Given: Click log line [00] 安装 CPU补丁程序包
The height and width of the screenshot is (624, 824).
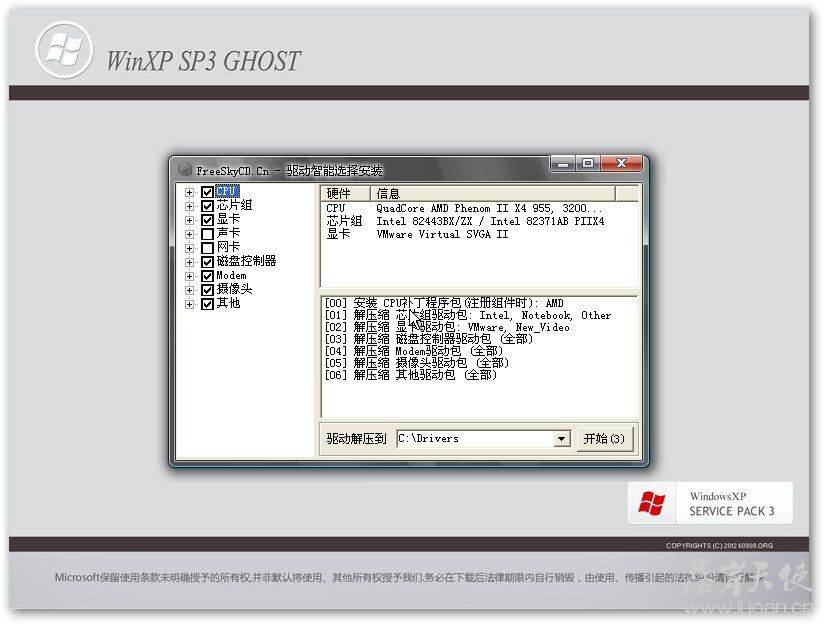Looking at the screenshot, I should point(444,303).
